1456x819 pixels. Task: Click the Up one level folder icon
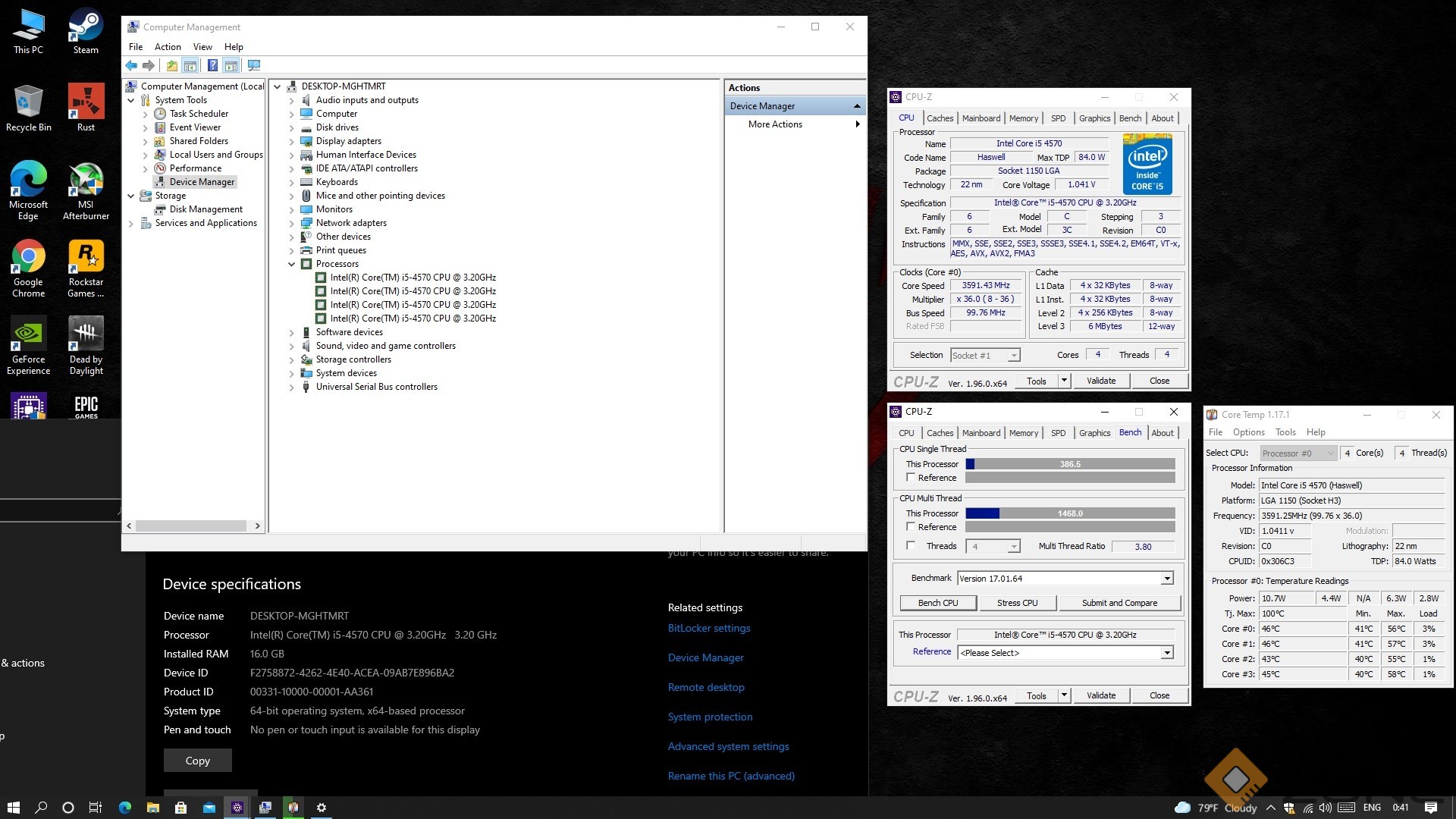coord(172,66)
